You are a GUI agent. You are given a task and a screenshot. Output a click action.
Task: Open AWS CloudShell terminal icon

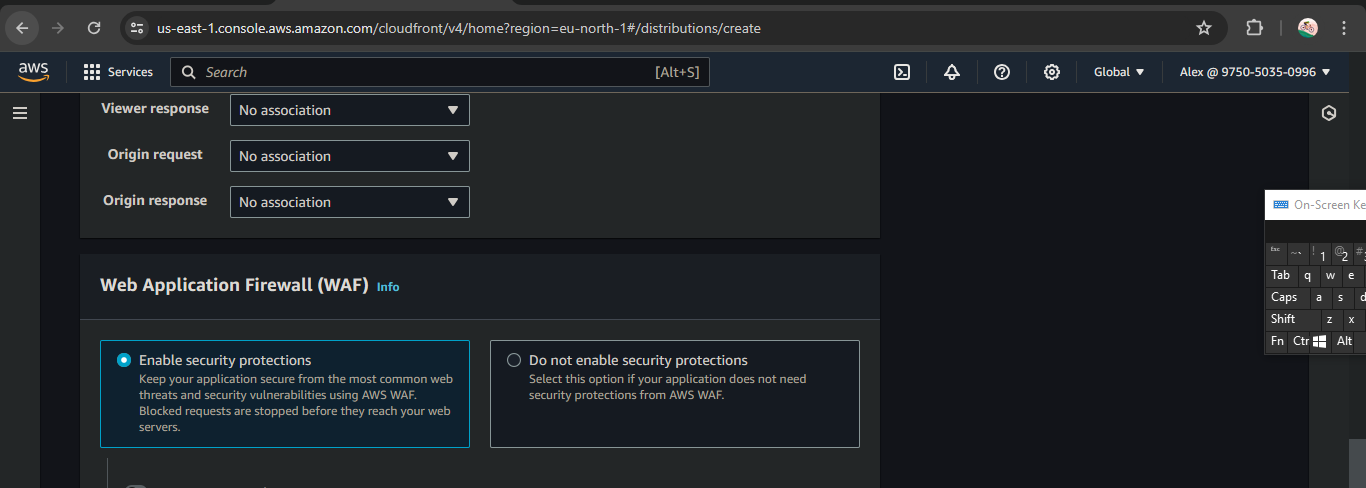tap(902, 72)
